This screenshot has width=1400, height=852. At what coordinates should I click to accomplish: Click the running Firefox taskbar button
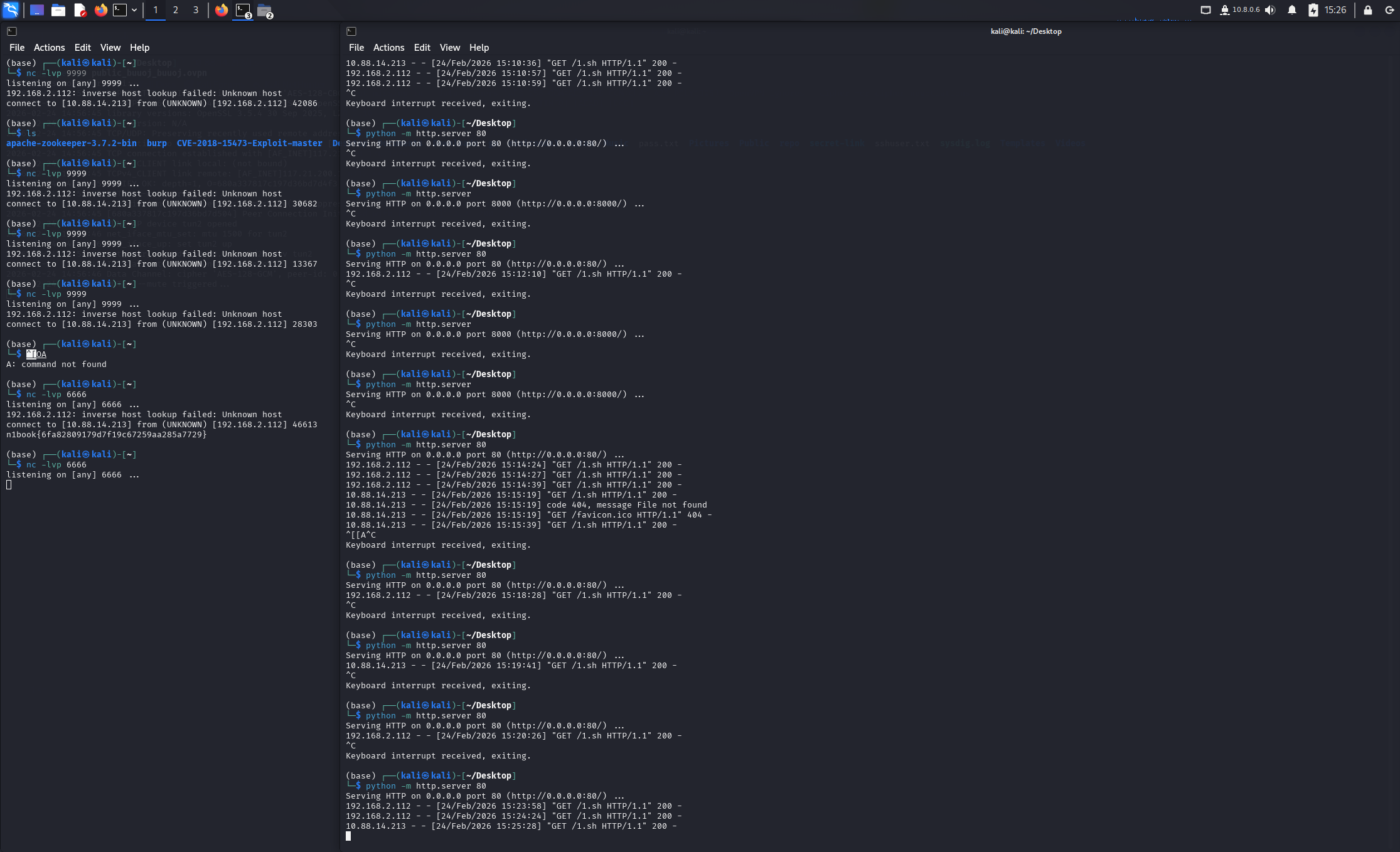222,10
